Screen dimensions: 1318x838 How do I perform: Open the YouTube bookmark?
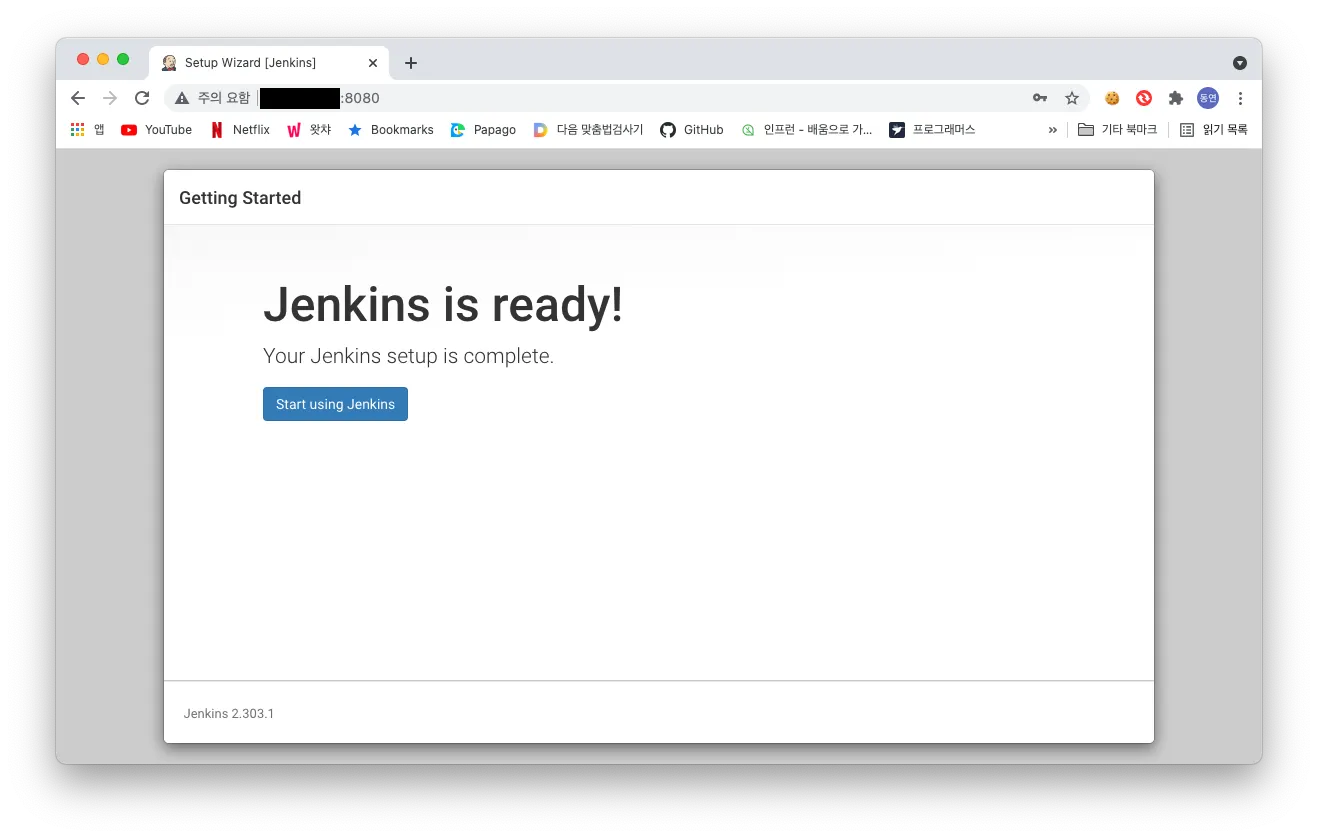pos(157,130)
